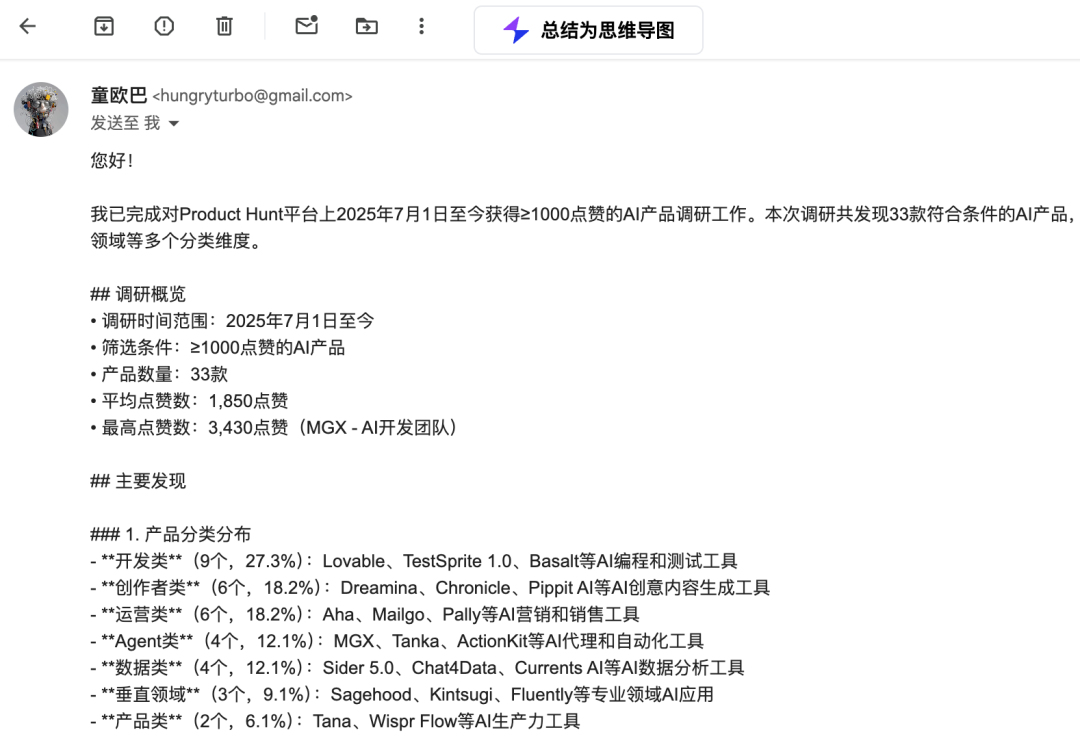Image resolution: width=1080 pixels, height=743 pixels.
Task: Click the 产品类 (2个,6.1%) line
Action: click(x=335, y=722)
